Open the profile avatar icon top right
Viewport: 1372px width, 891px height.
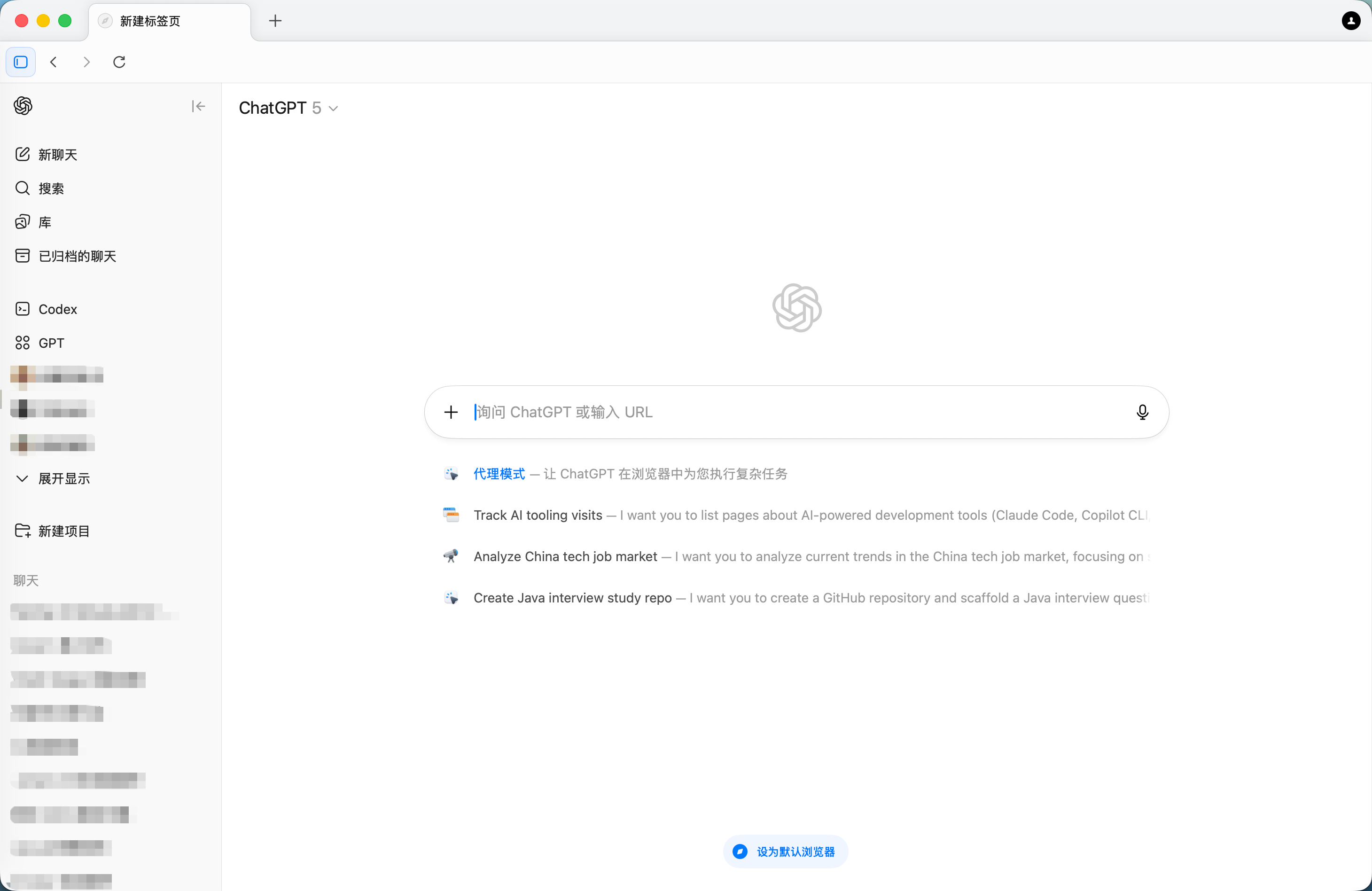point(1351,21)
